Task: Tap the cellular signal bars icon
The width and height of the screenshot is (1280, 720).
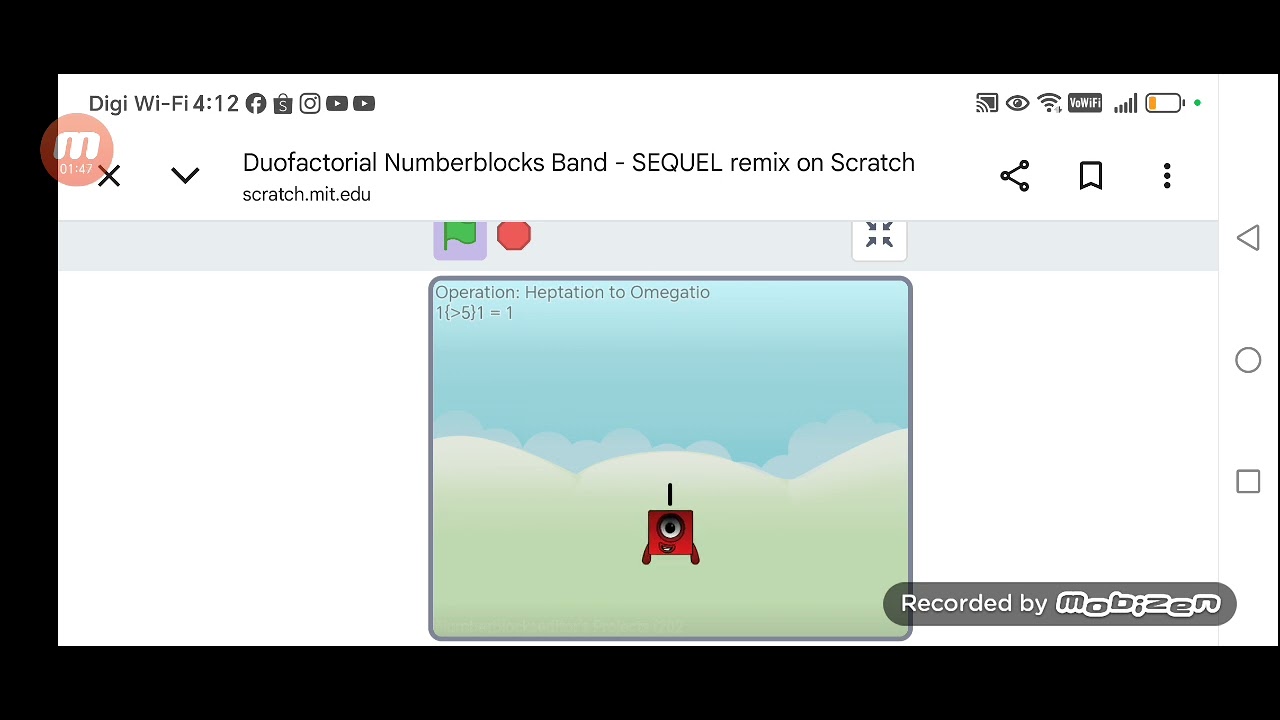Action: [1125, 103]
